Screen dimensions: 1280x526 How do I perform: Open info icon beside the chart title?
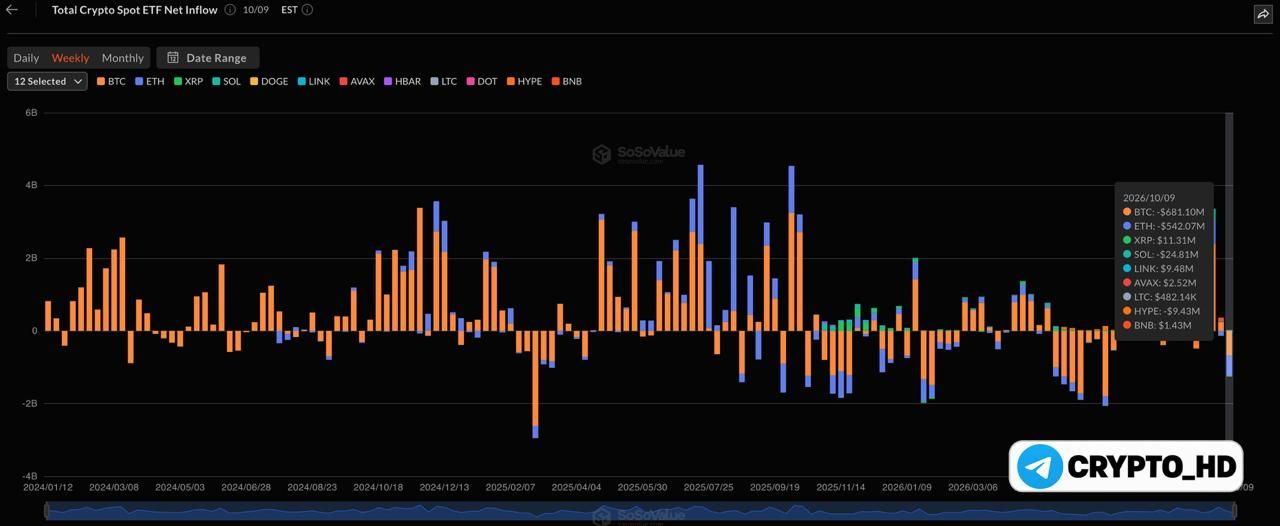(x=230, y=10)
